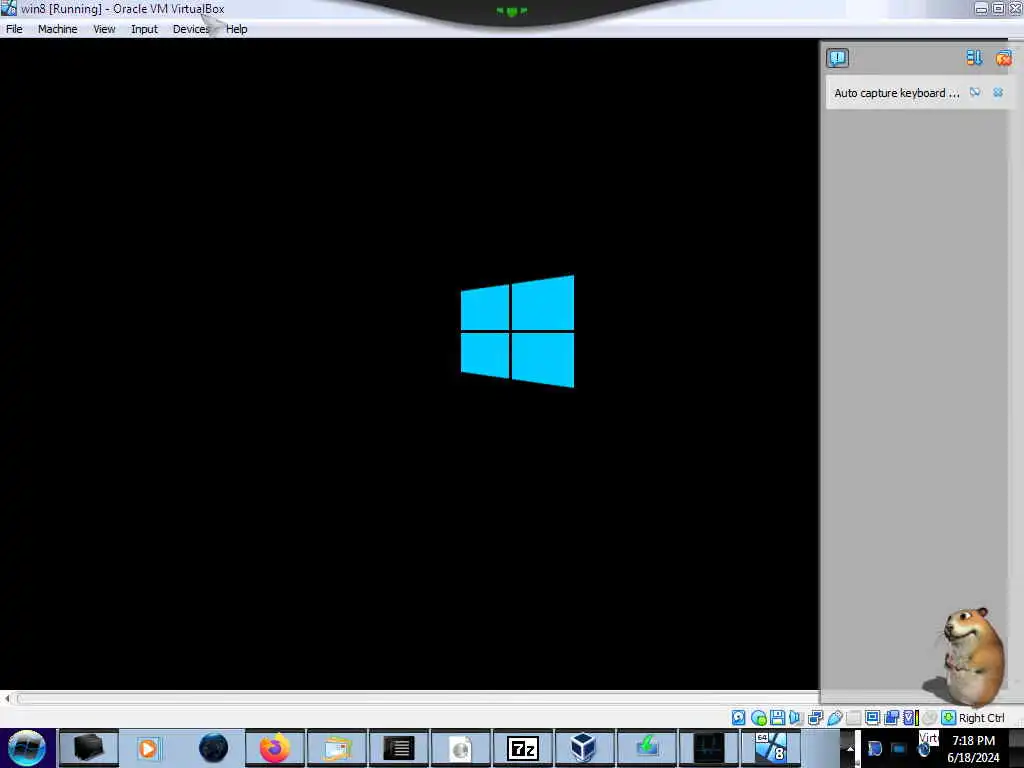This screenshot has width=1024, height=768.
Task: Click the green keyboard capture arrow indicator
Action: tap(948, 718)
